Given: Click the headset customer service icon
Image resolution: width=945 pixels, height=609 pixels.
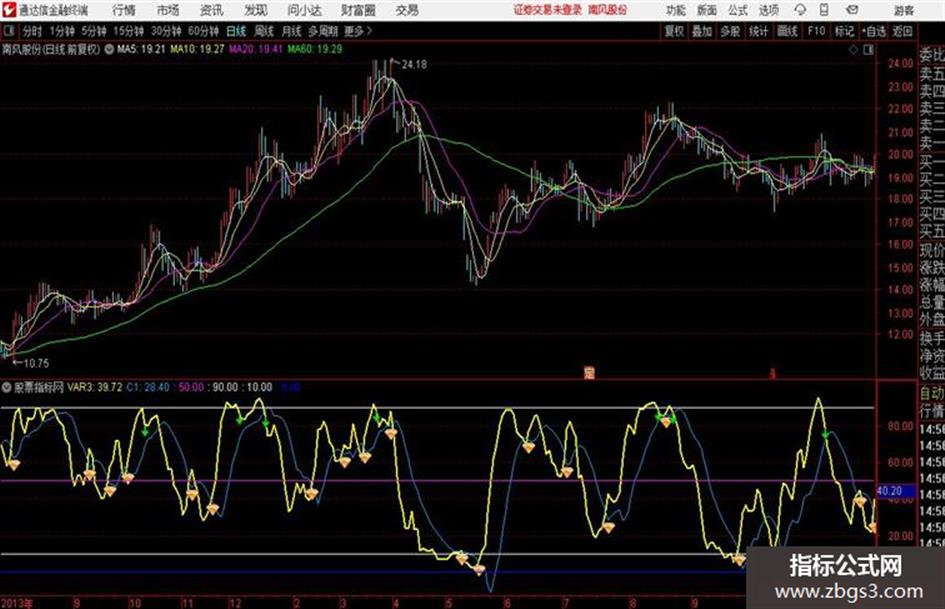Looking at the screenshot, I should [x=800, y=10].
